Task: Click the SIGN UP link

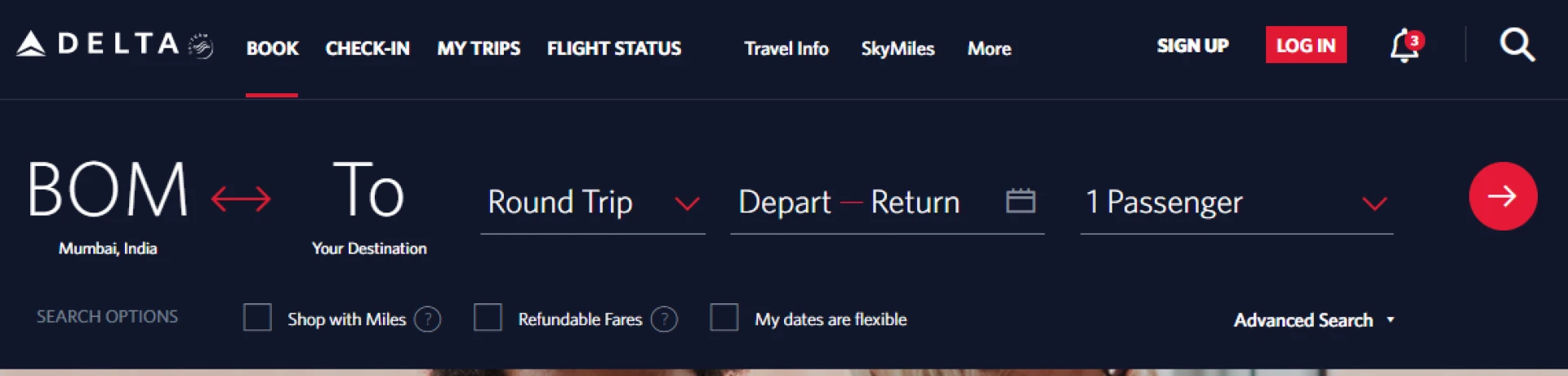Action: point(1192,46)
